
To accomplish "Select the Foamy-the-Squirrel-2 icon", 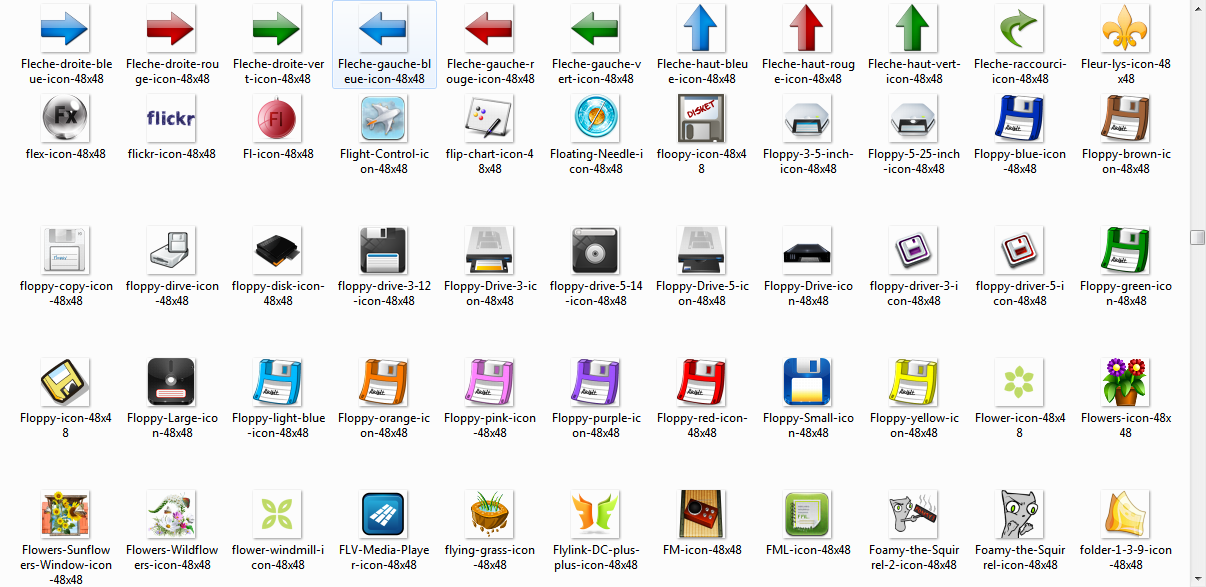I will click(914, 514).
